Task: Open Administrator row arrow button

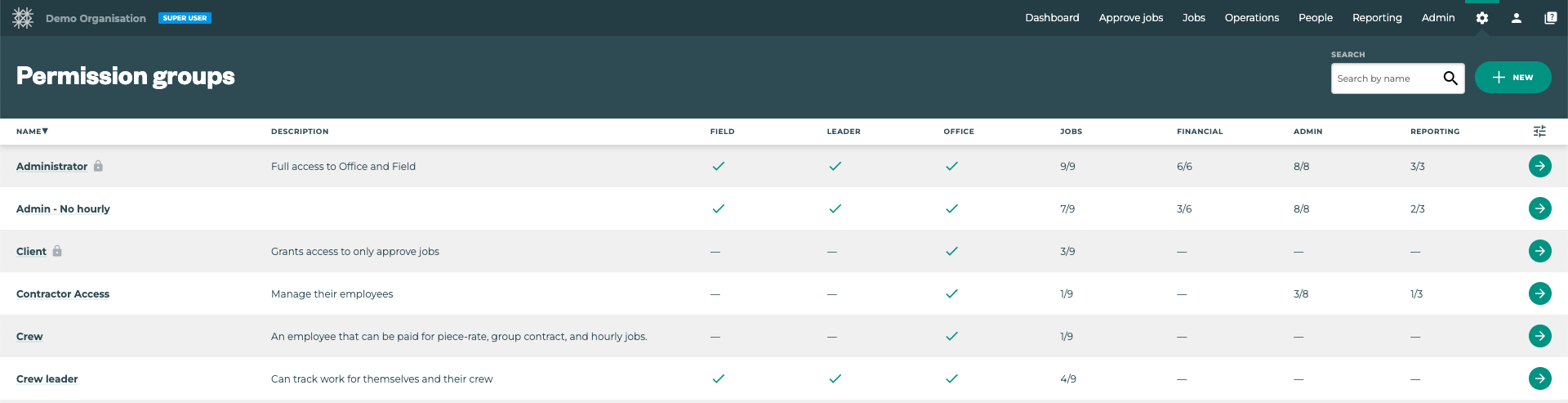Action: pyautogui.click(x=1539, y=166)
